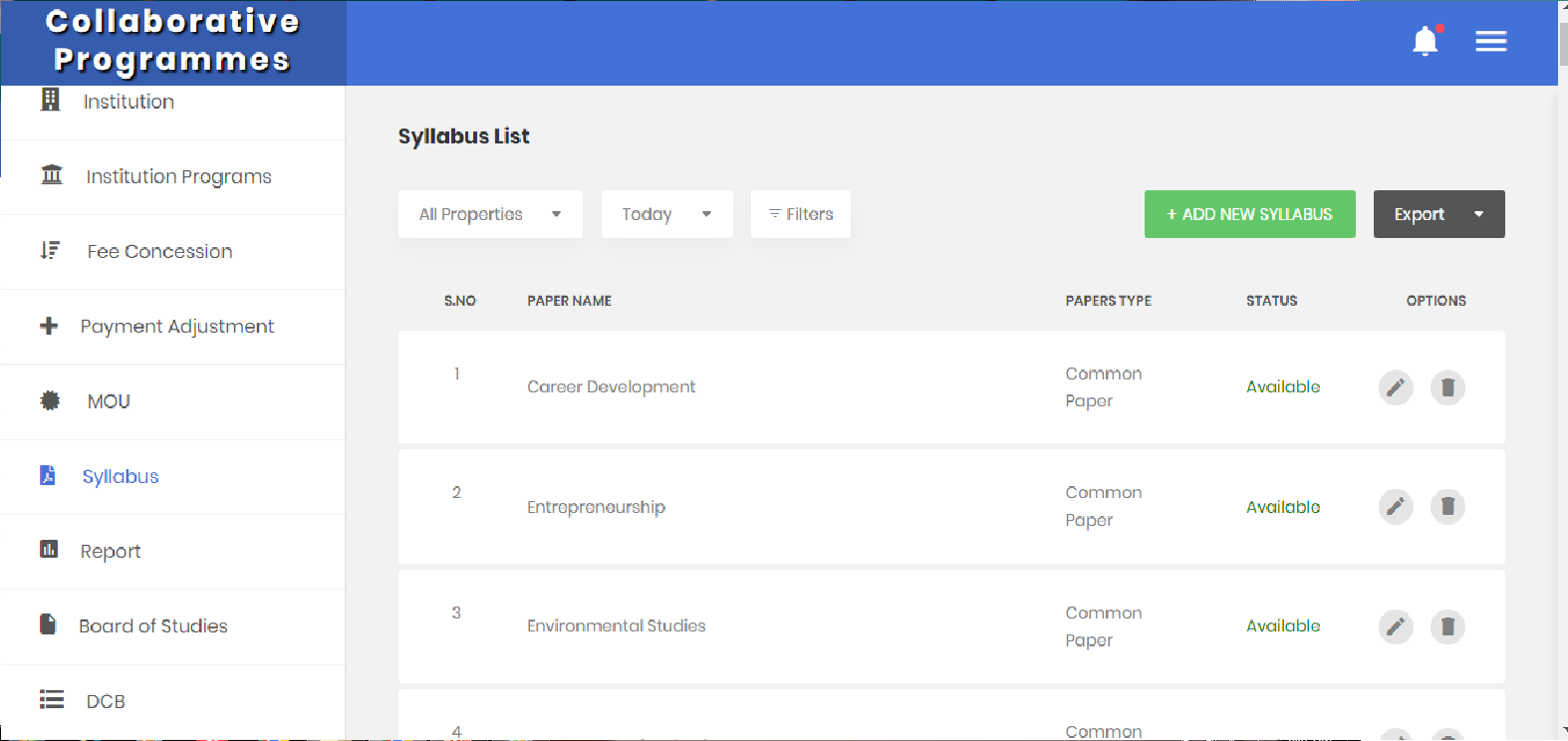Delete the Environmental Studies syllabus
Viewport: 1568px width, 741px height.
pos(1447,626)
